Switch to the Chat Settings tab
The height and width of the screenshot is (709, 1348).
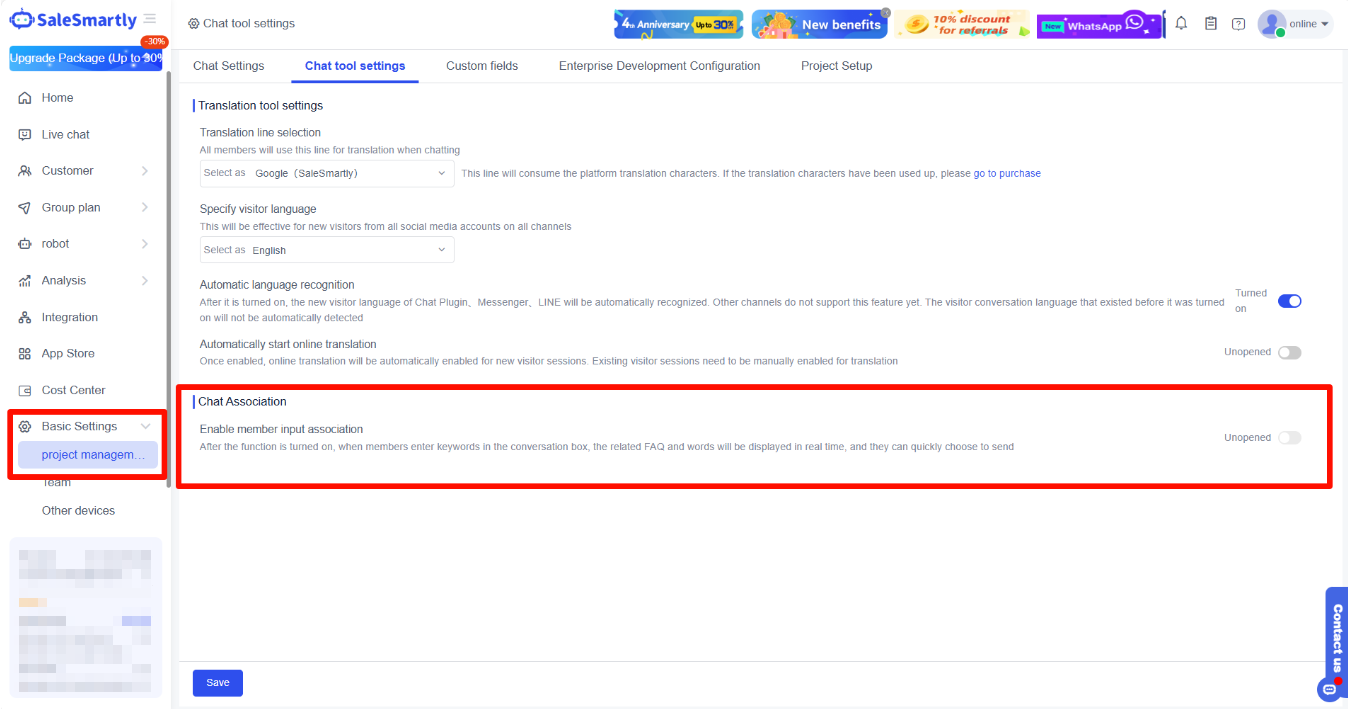[229, 66]
